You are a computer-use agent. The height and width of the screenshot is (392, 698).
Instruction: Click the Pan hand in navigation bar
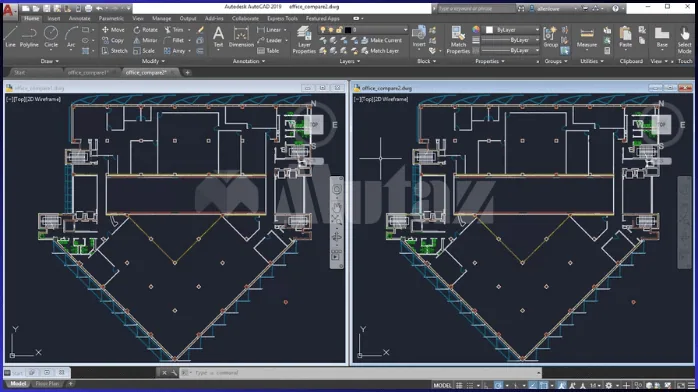337,207
